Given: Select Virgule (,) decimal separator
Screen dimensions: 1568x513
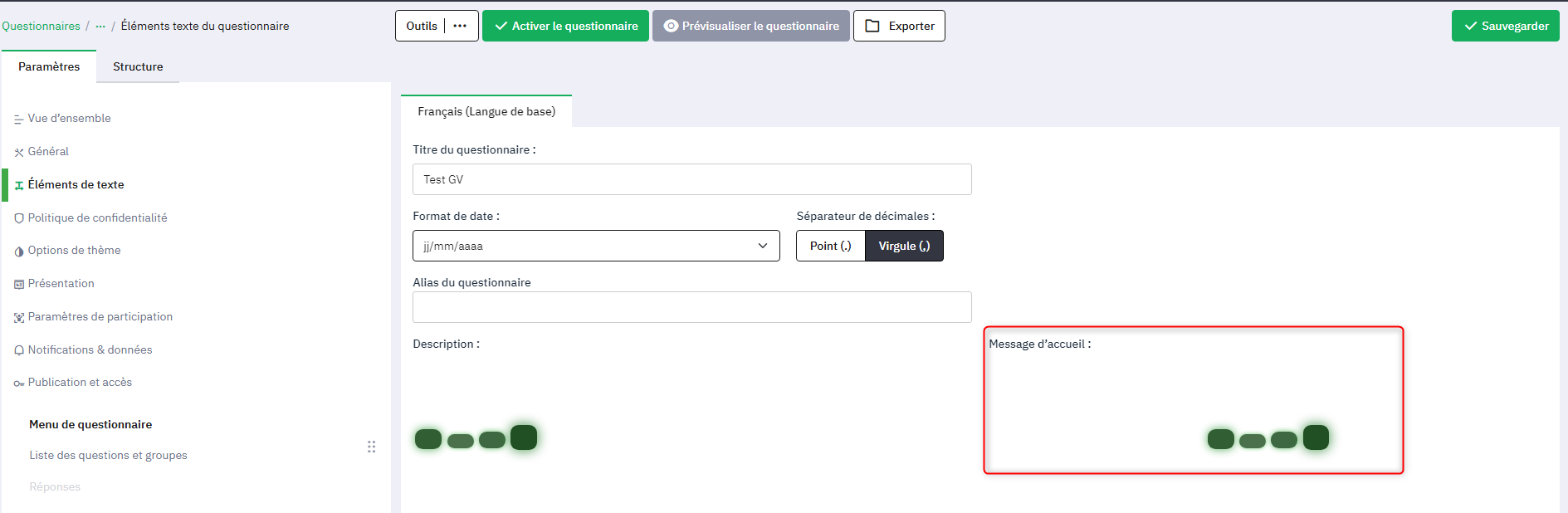Looking at the screenshot, I should point(905,246).
